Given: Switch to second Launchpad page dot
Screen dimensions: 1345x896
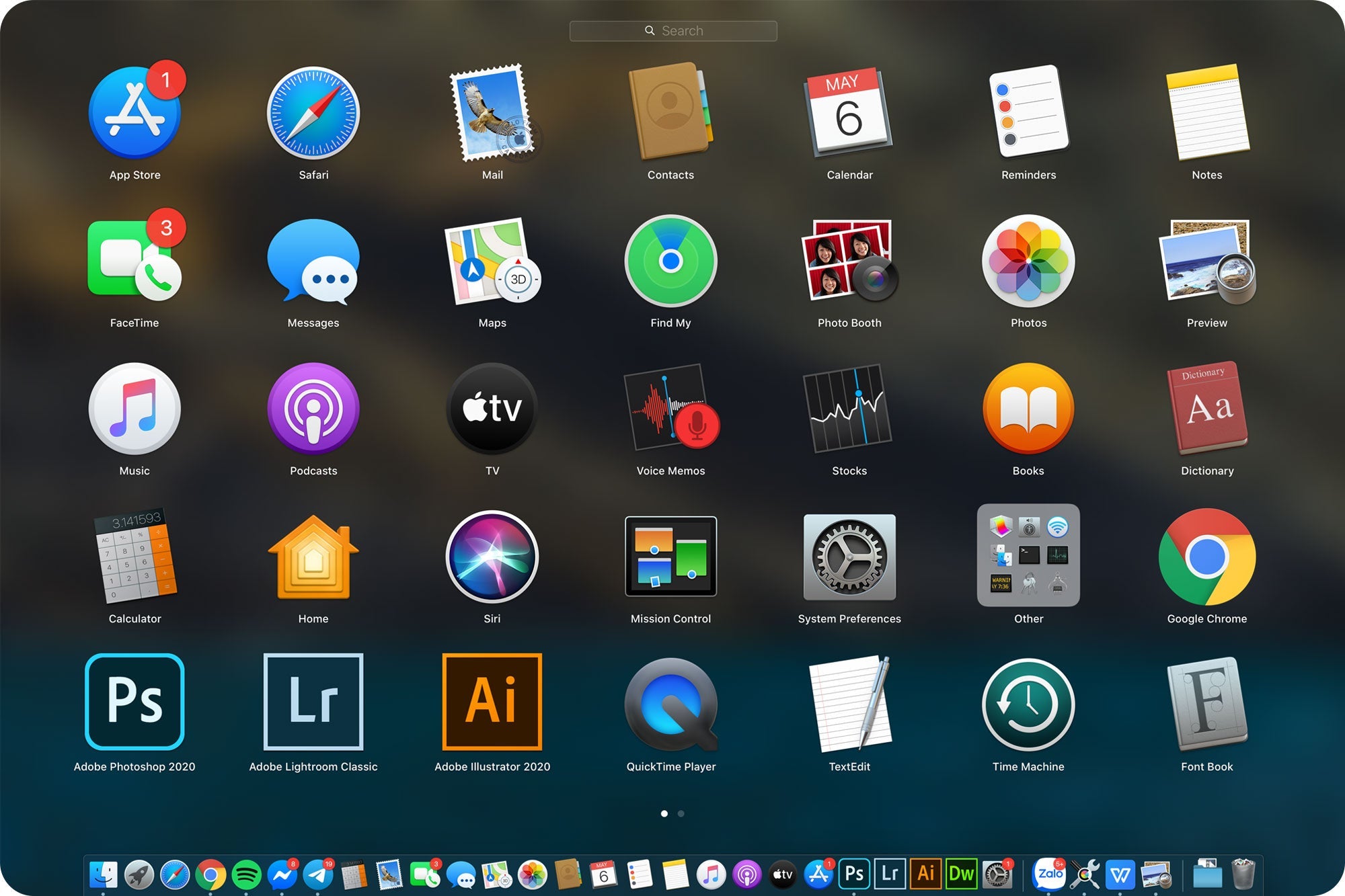Looking at the screenshot, I should tap(681, 813).
